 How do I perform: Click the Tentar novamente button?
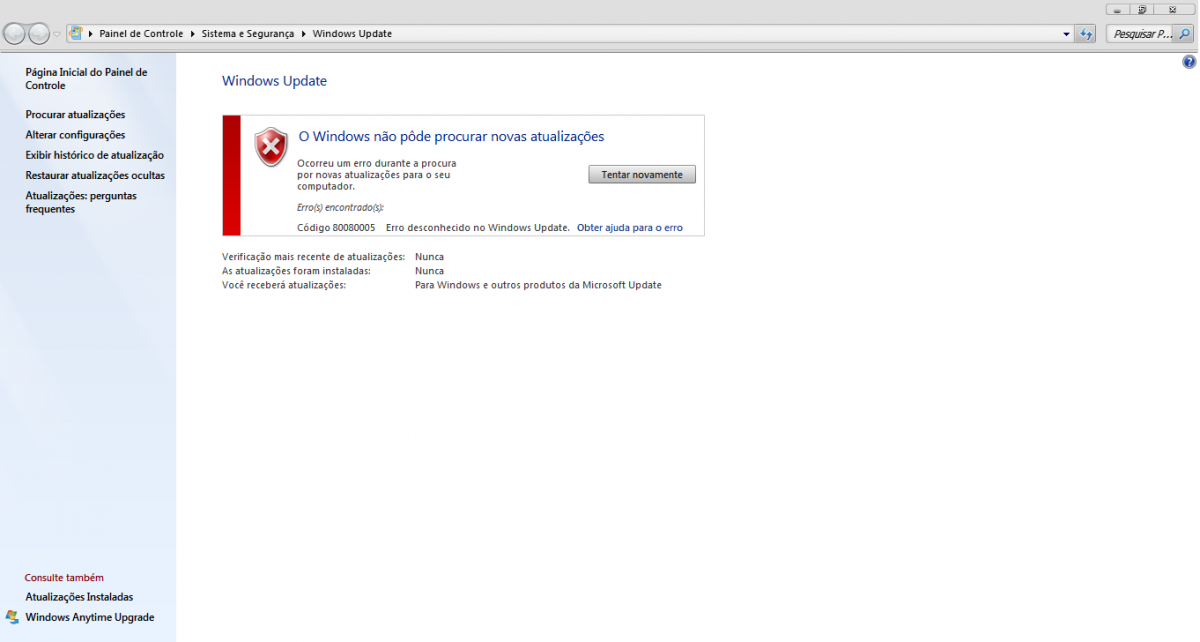(x=642, y=174)
